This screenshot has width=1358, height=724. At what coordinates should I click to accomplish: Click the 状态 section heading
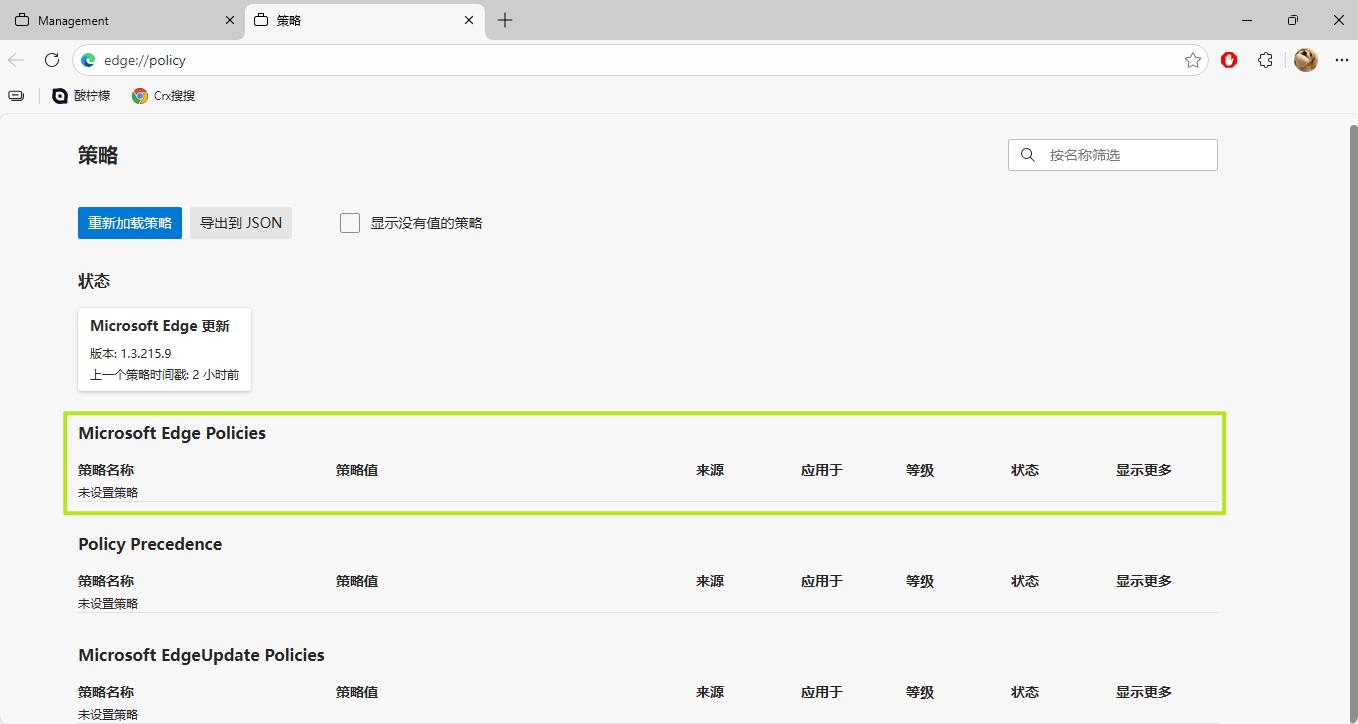point(94,281)
